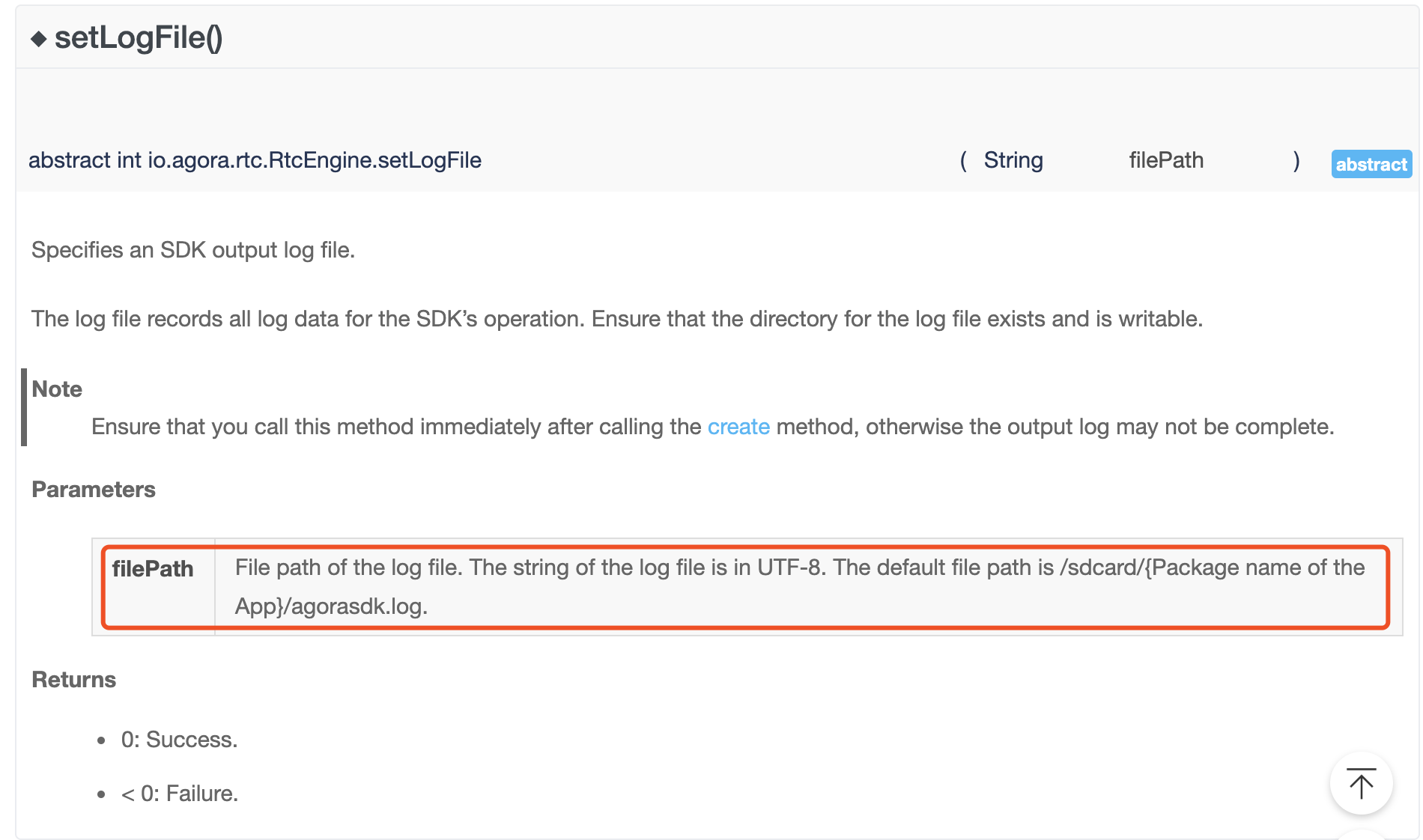Click the Returns section heading
Image resolution: width=1423 pixels, height=840 pixels.
tap(73, 679)
